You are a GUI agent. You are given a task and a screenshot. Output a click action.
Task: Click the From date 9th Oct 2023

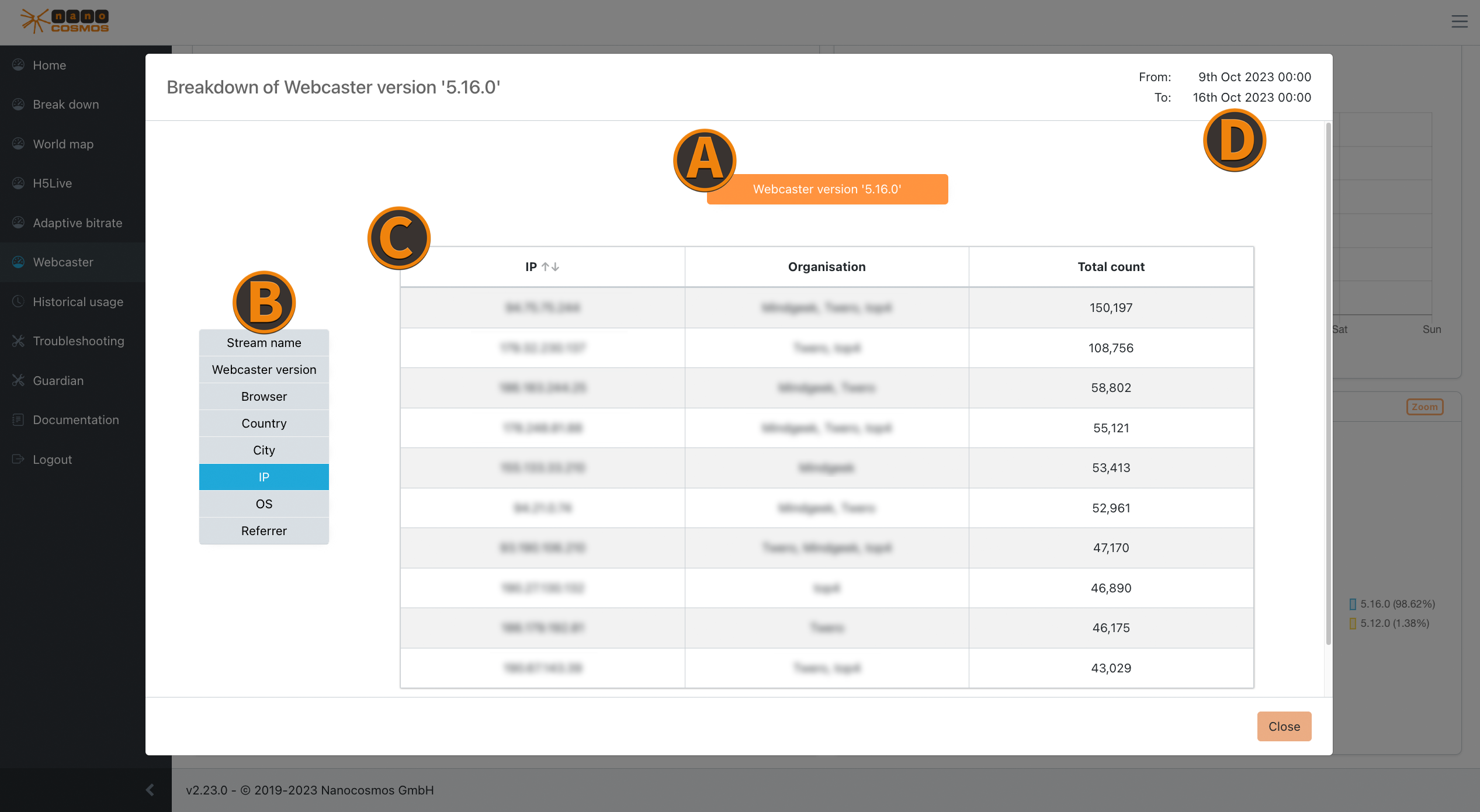(1254, 77)
